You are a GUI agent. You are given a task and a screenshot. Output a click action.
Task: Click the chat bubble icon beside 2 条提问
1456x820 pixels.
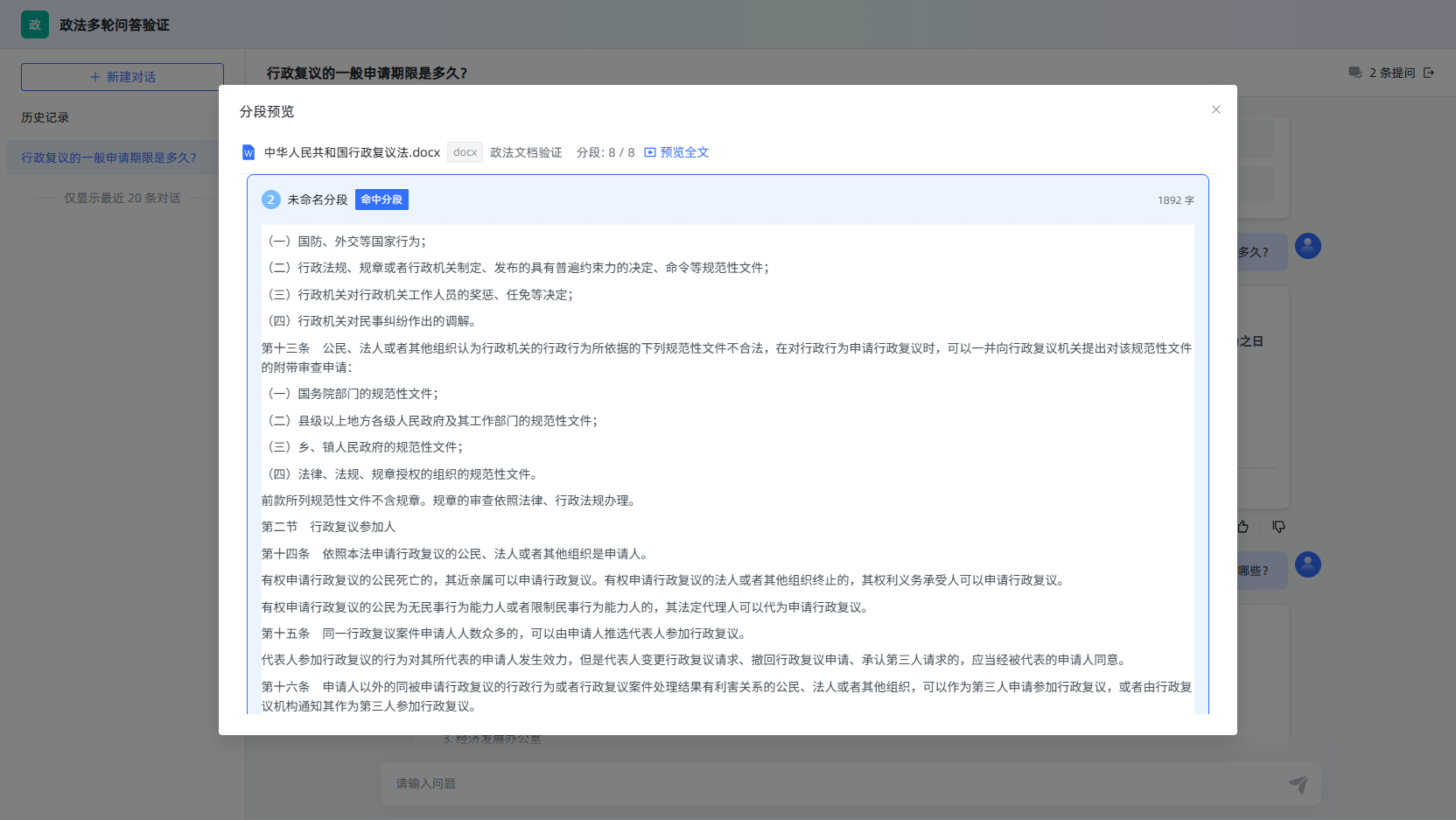click(1355, 73)
